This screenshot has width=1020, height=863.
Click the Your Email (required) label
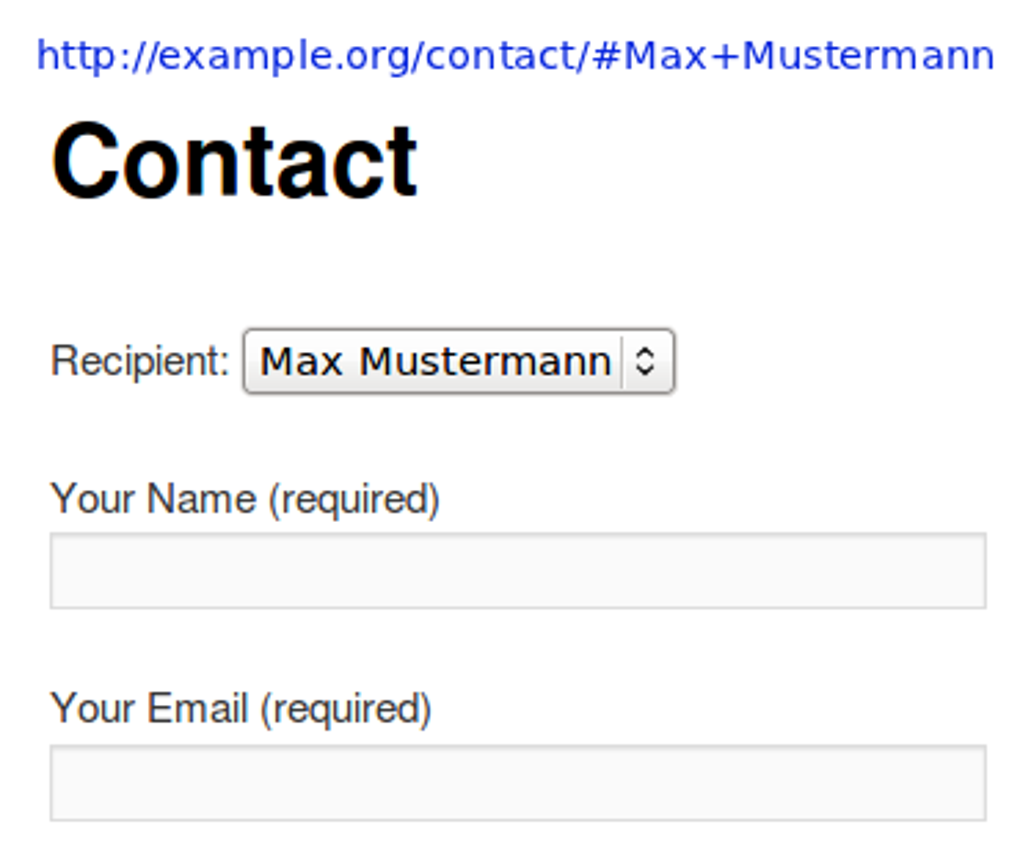241,709
